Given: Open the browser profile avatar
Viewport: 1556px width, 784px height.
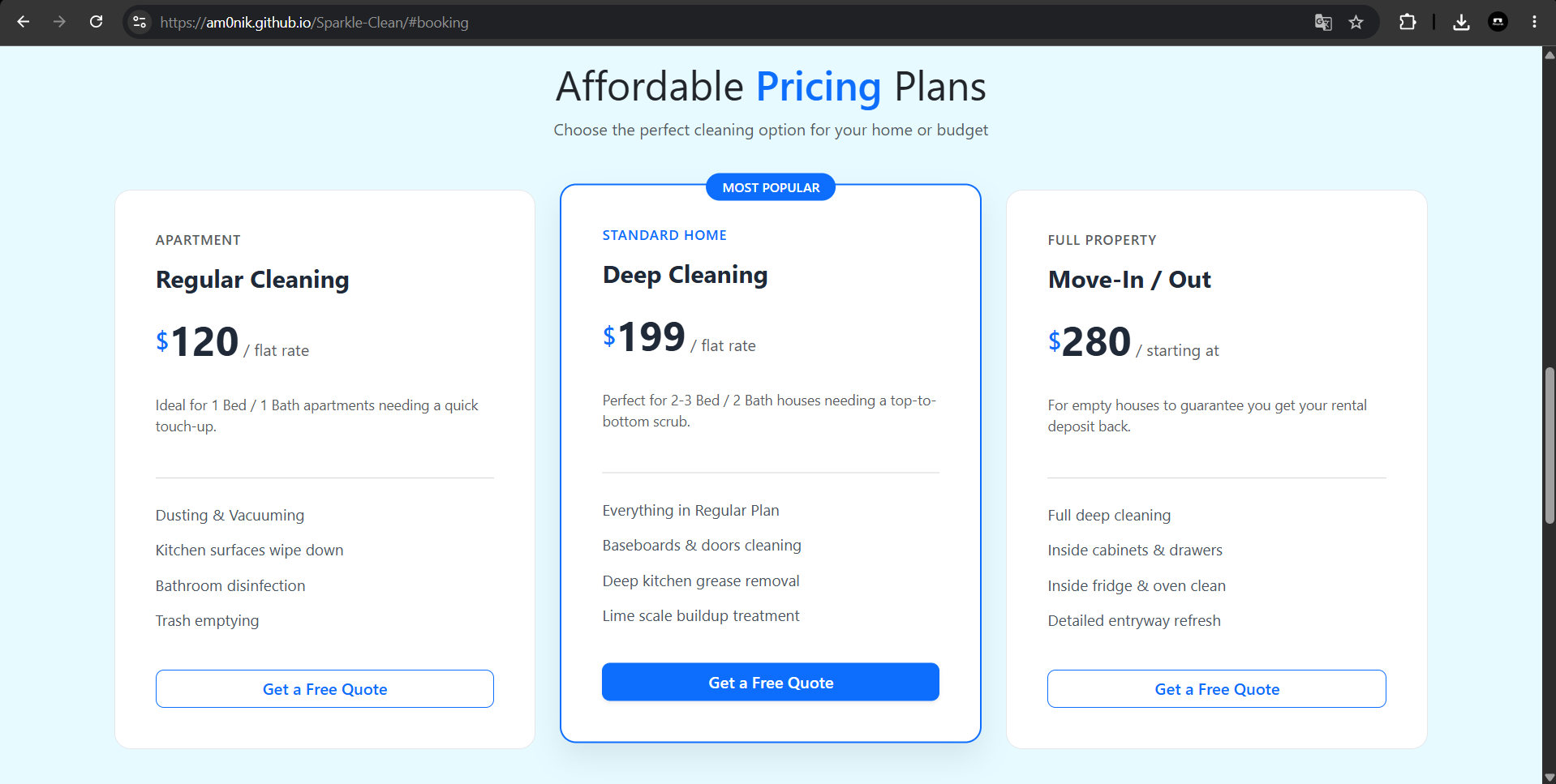Looking at the screenshot, I should 1498,22.
